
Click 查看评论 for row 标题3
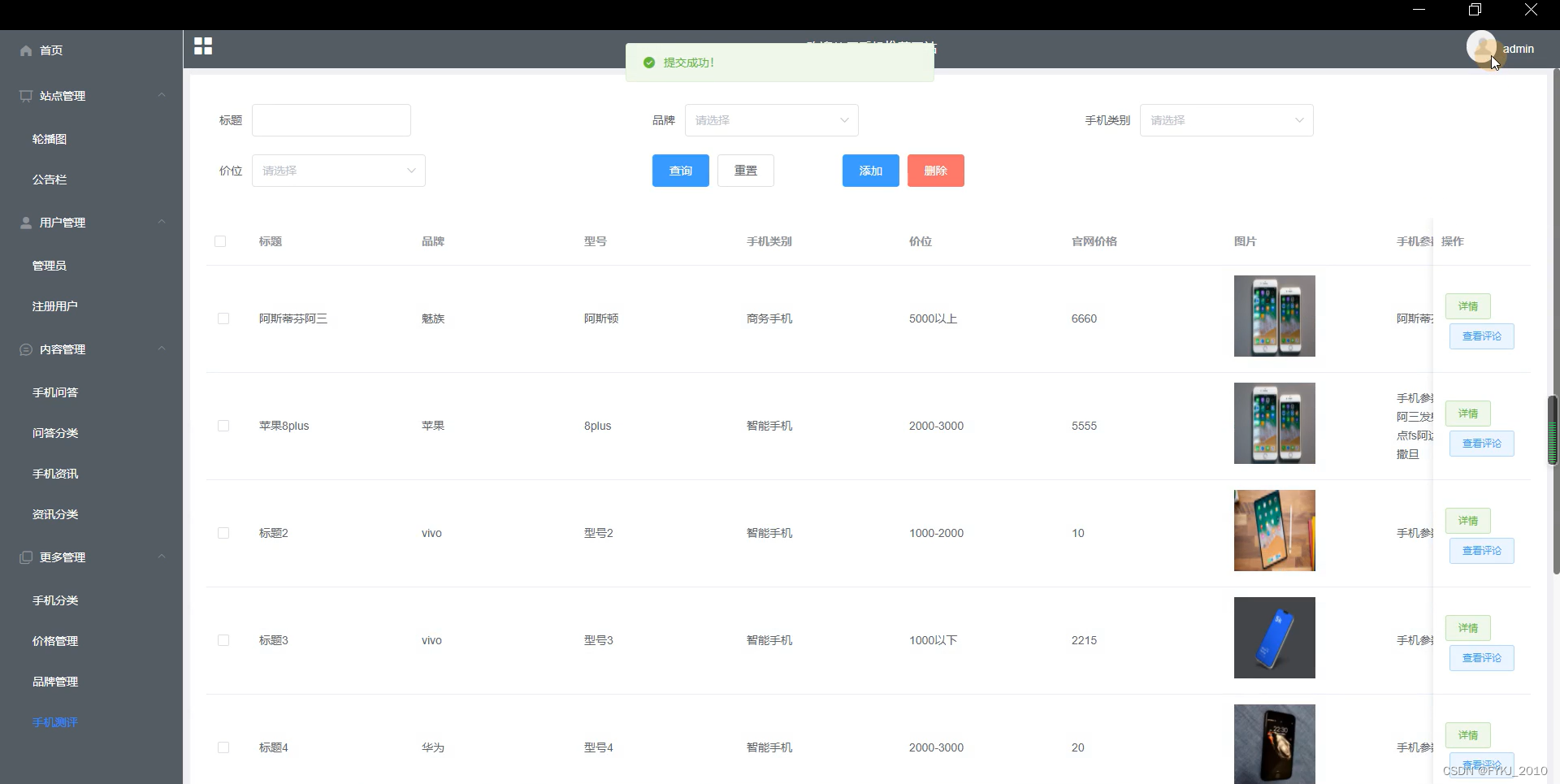(x=1482, y=658)
